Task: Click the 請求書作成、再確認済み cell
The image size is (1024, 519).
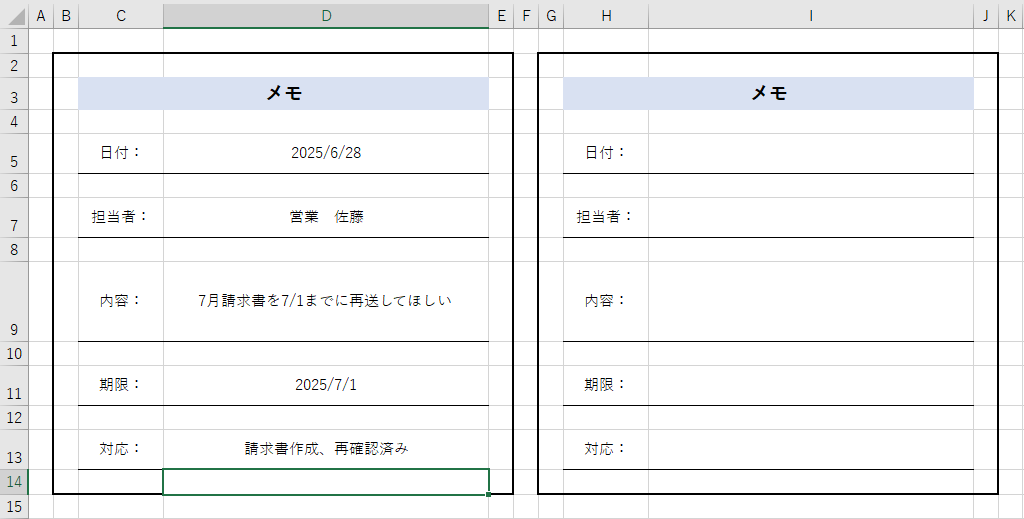Action: [326, 449]
